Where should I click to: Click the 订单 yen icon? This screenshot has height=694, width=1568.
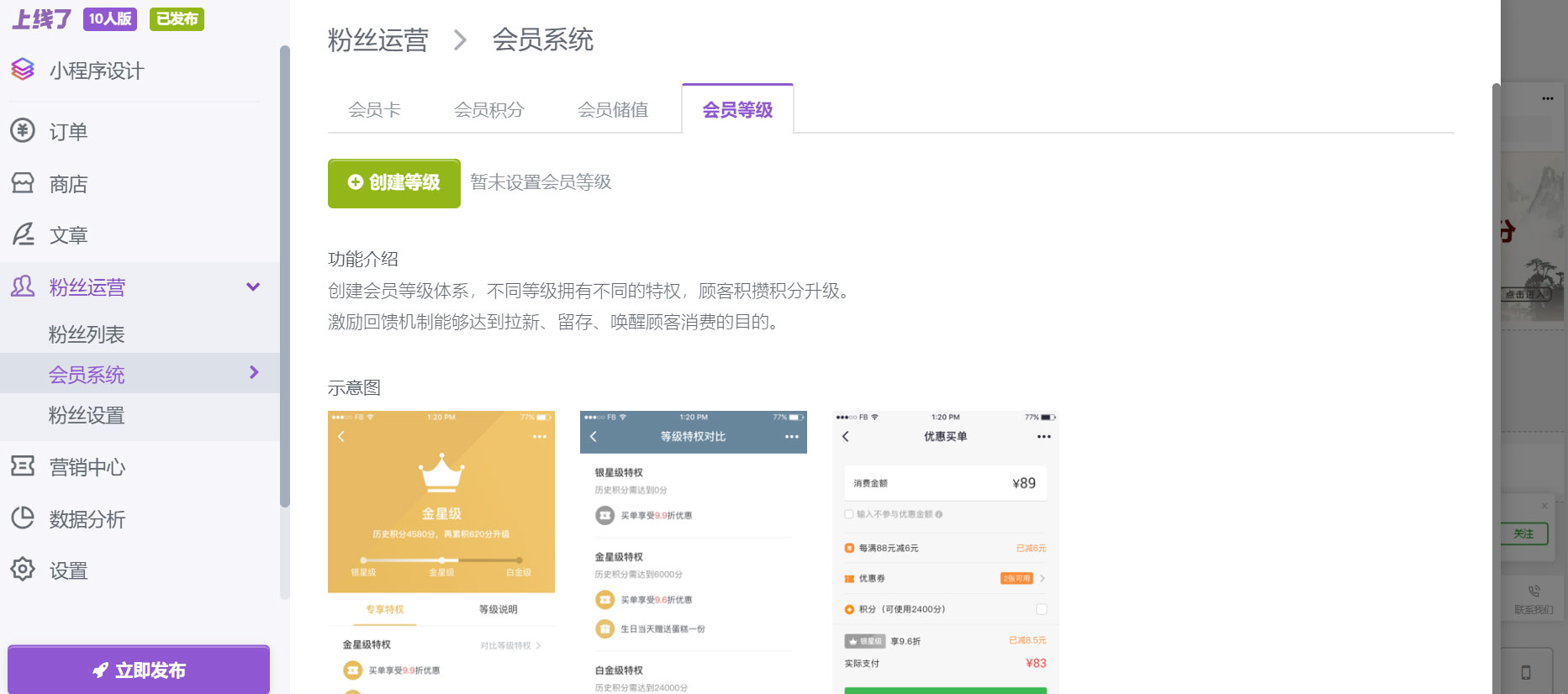tap(23, 131)
